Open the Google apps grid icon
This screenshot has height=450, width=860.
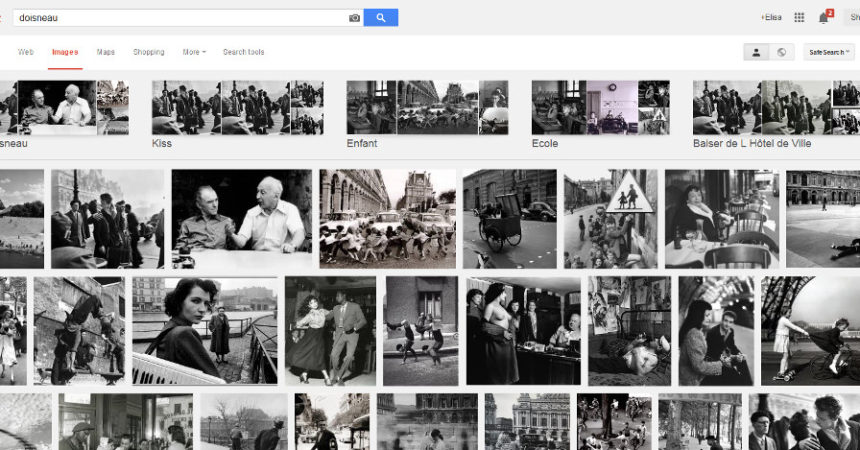(x=799, y=18)
